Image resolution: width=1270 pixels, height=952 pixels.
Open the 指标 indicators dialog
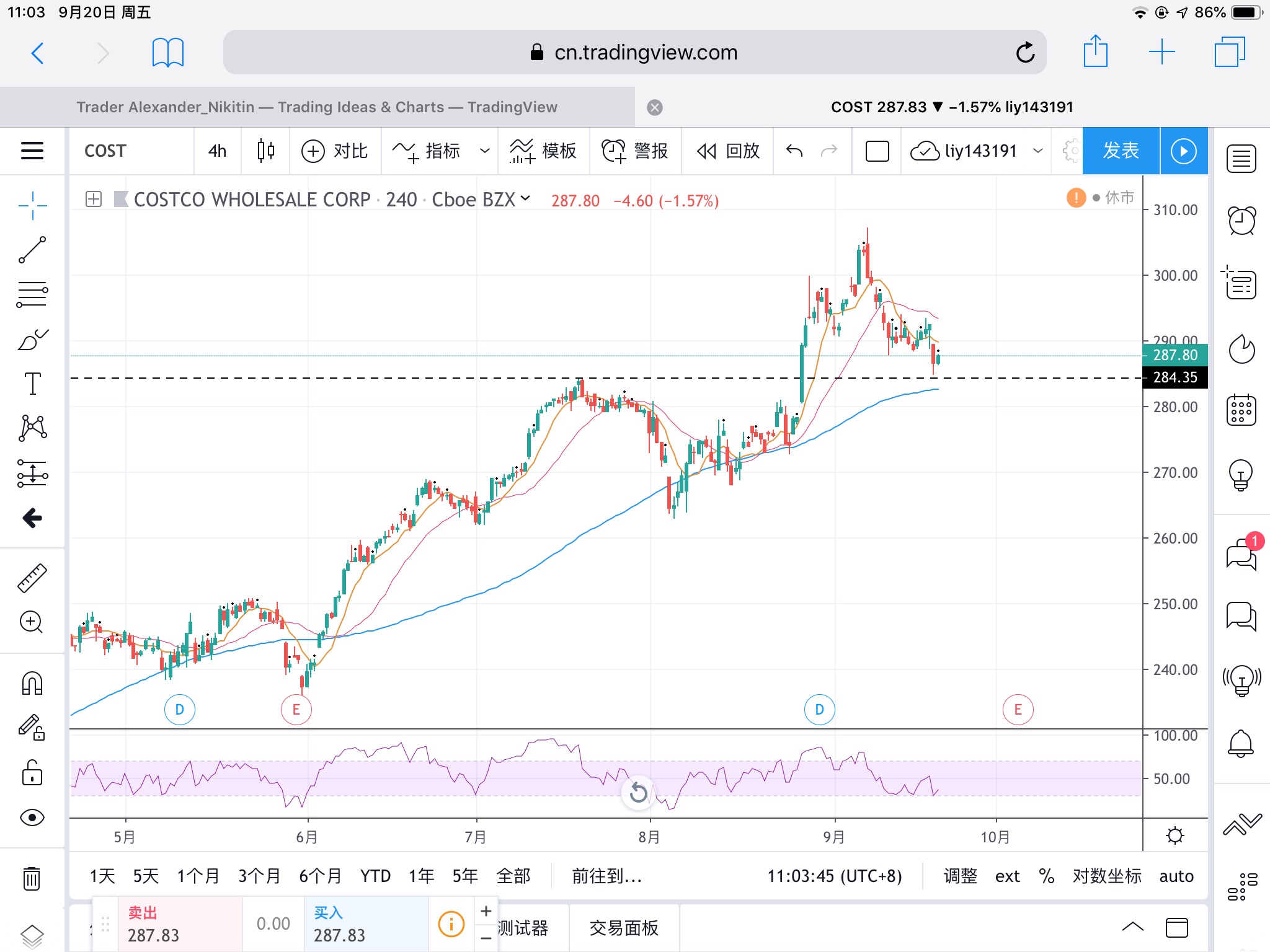[427, 151]
